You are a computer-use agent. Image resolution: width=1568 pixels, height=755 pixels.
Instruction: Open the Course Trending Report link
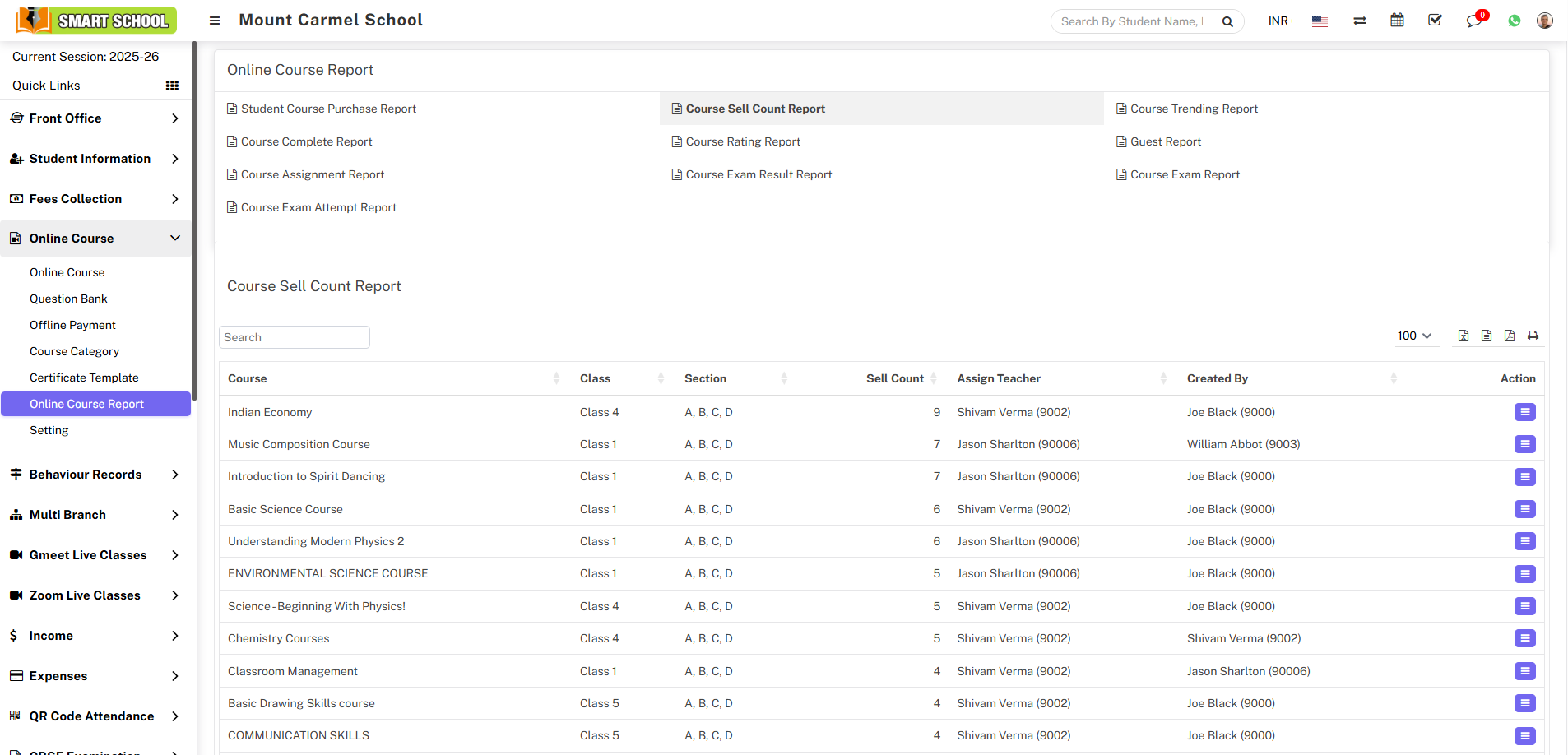coord(1194,109)
